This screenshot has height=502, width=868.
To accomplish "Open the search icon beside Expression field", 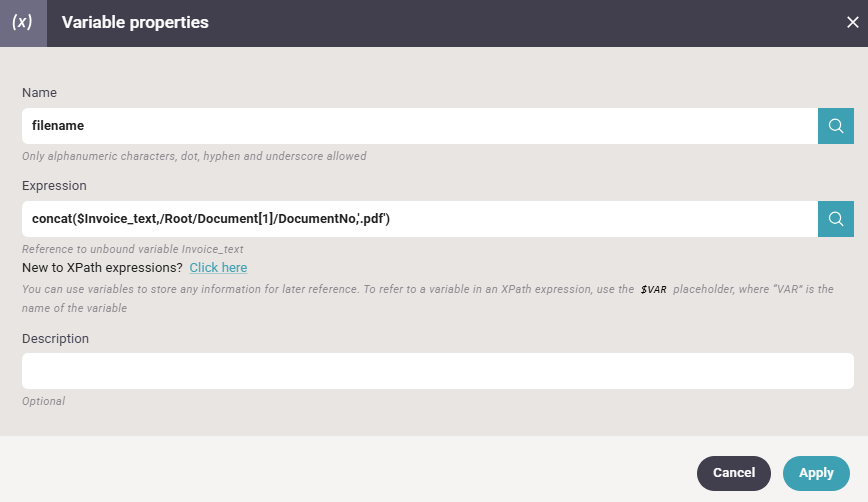I will coord(836,219).
